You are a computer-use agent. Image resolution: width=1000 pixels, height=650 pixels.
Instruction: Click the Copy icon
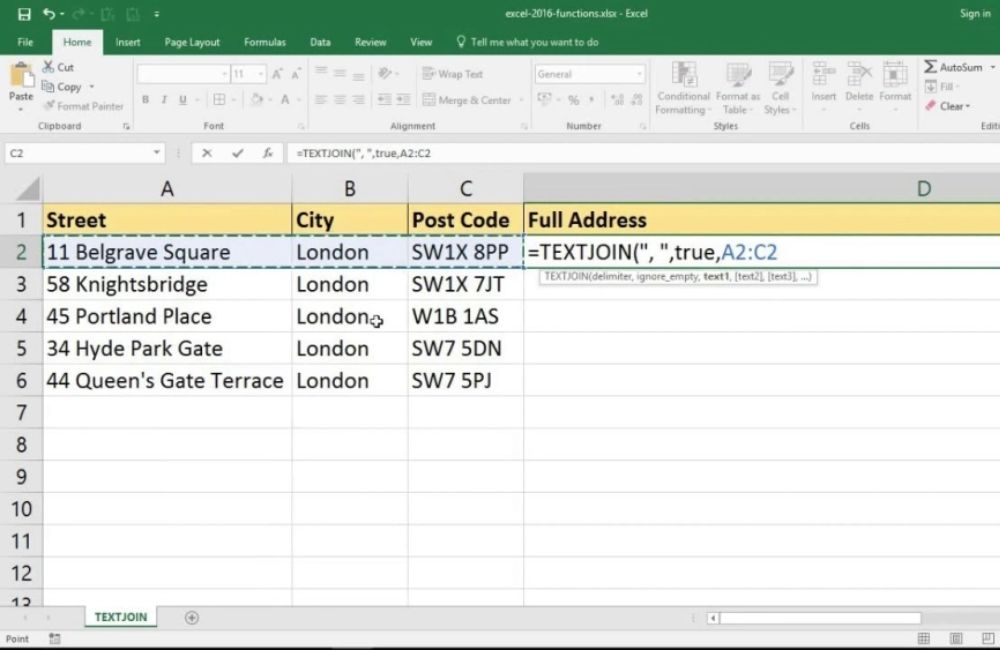(x=48, y=86)
